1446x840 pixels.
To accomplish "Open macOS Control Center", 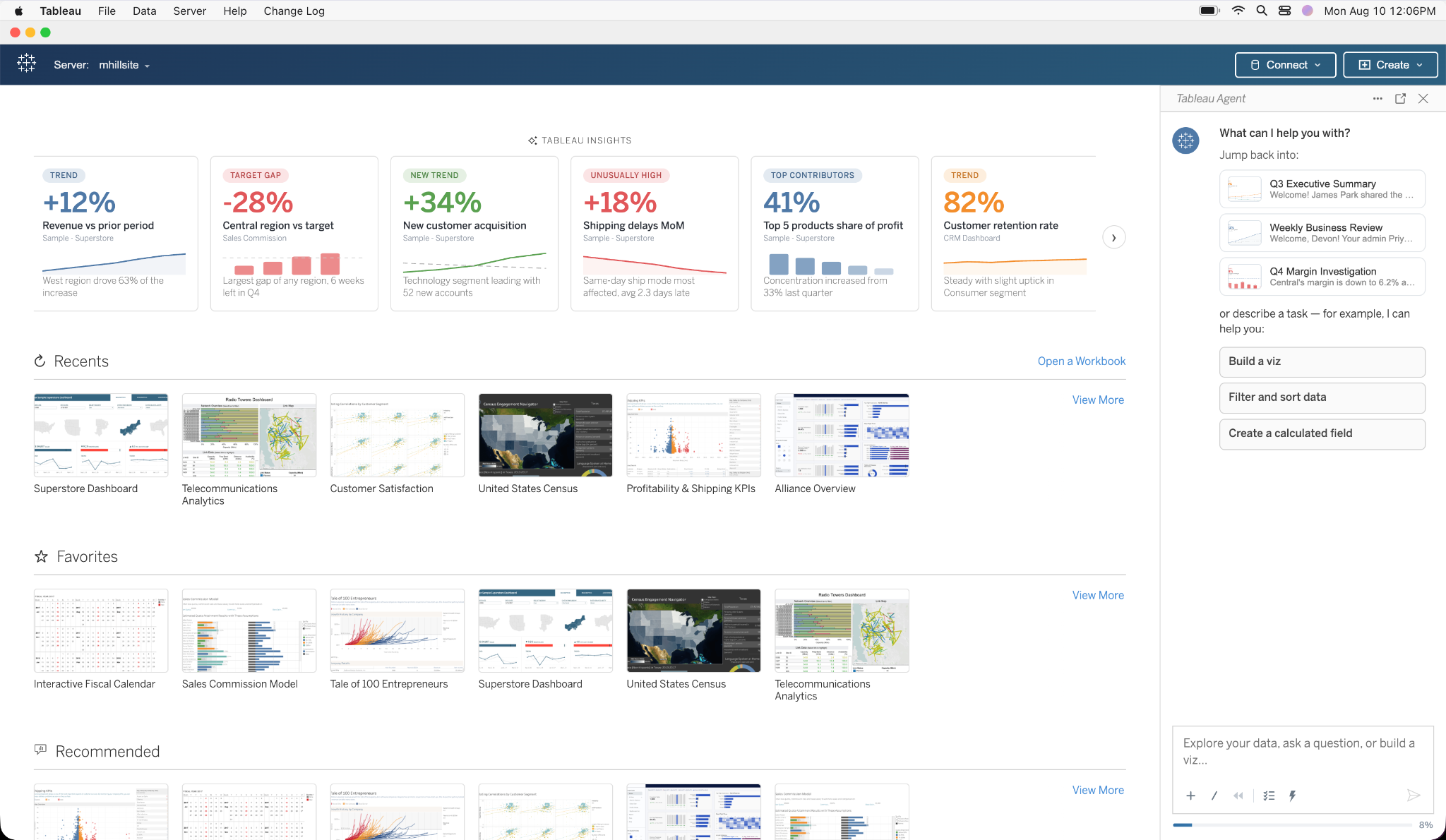I will click(1285, 11).
